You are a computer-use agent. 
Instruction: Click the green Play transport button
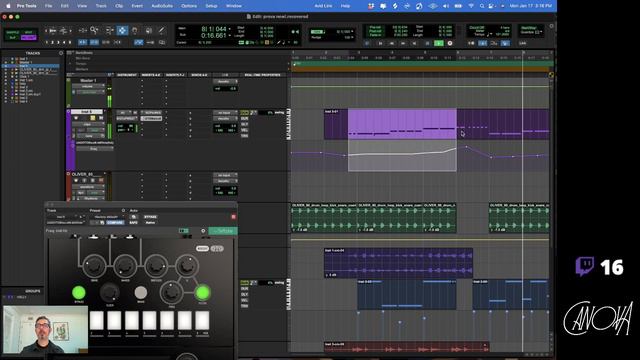438,43
